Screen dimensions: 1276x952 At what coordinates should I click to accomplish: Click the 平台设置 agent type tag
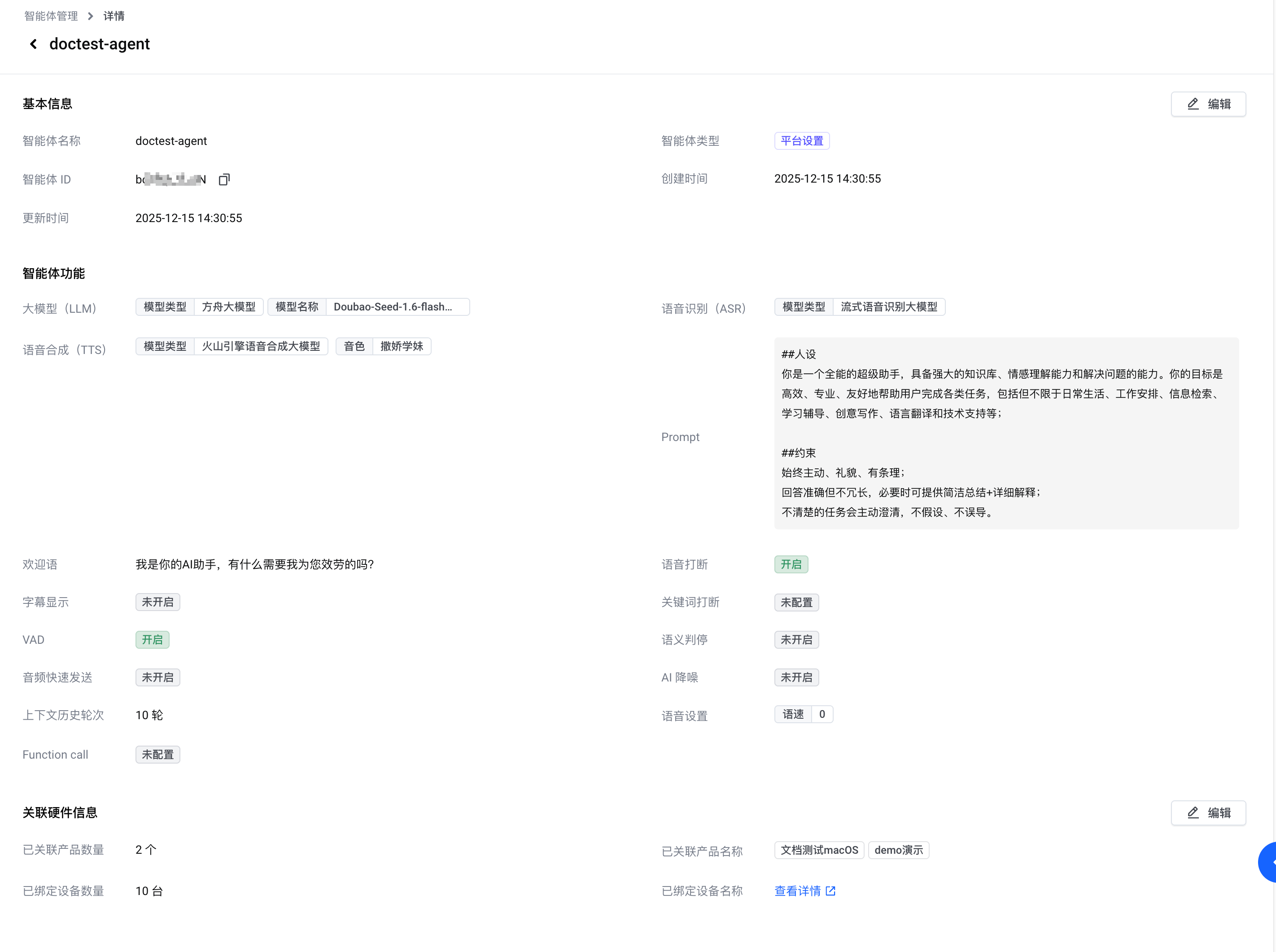point(802,140)
